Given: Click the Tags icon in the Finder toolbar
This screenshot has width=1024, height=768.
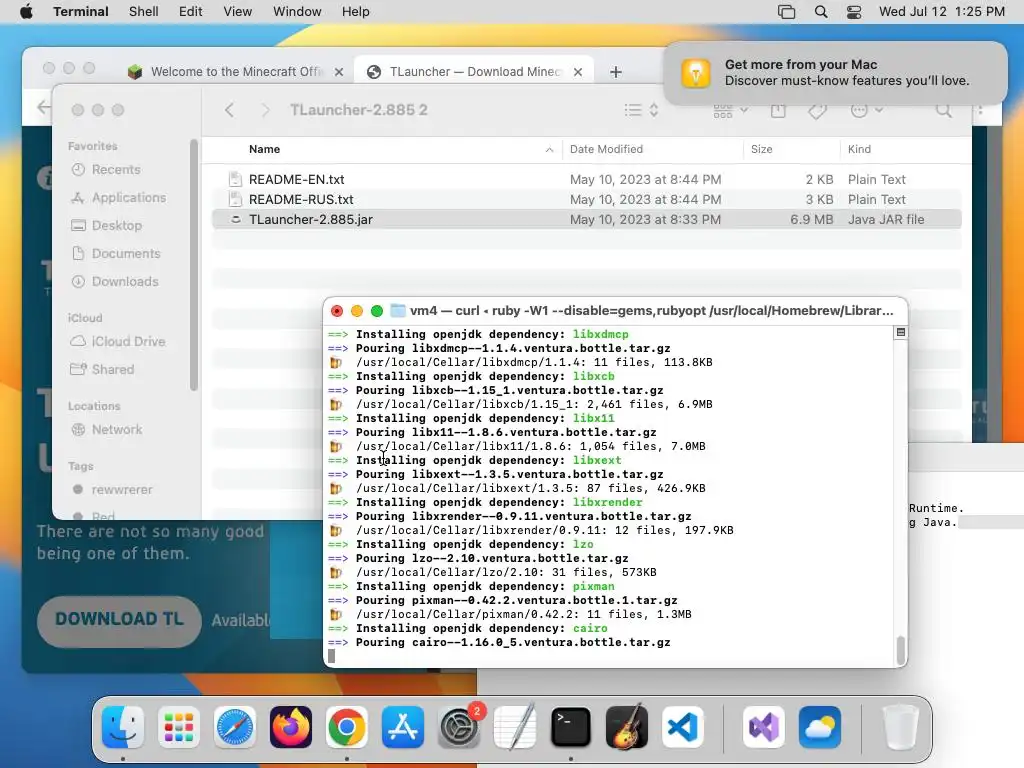Looking at the screenshot, I should [x=817, y=110].
